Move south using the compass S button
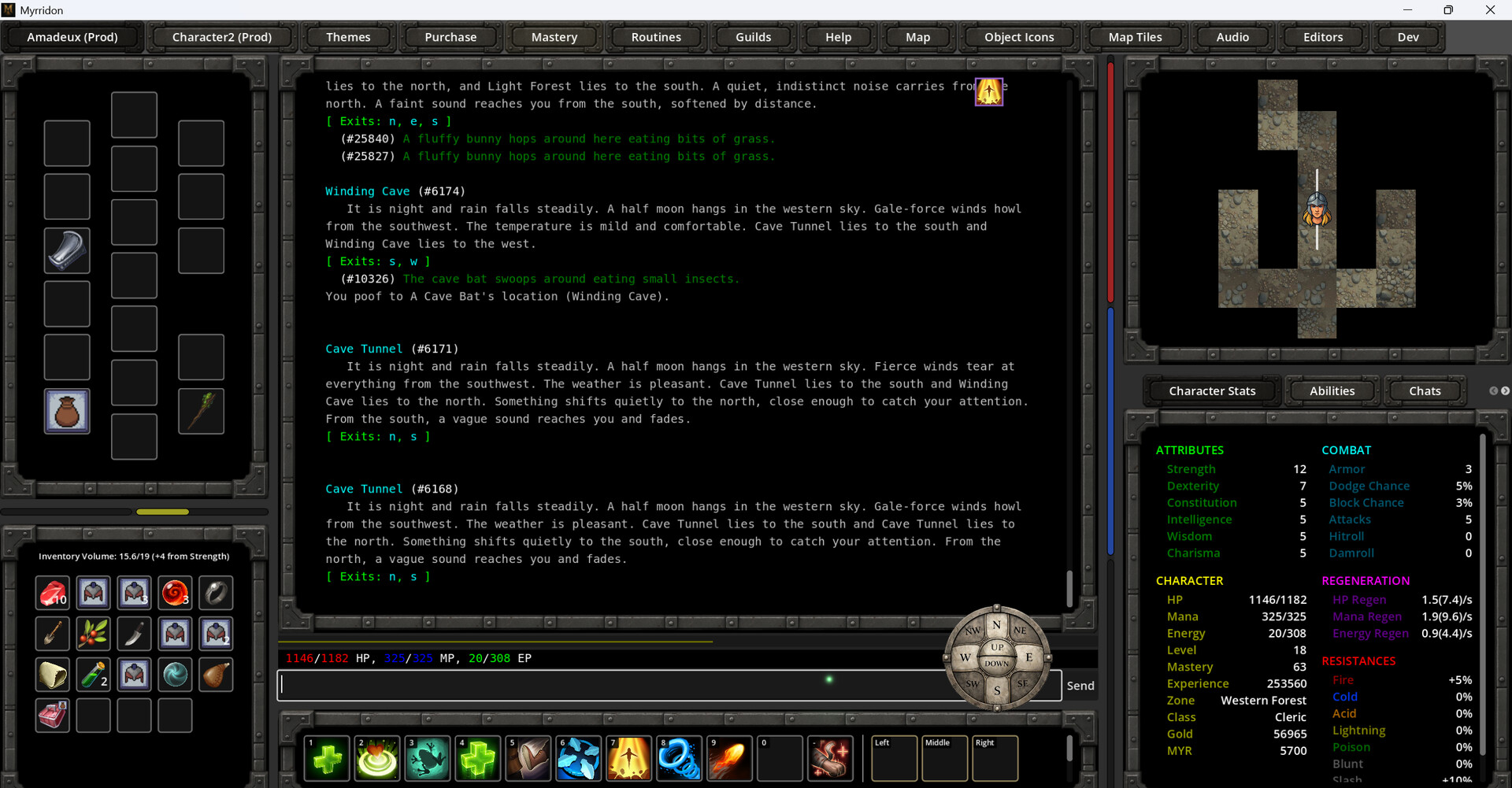 (x=997, y=690)
